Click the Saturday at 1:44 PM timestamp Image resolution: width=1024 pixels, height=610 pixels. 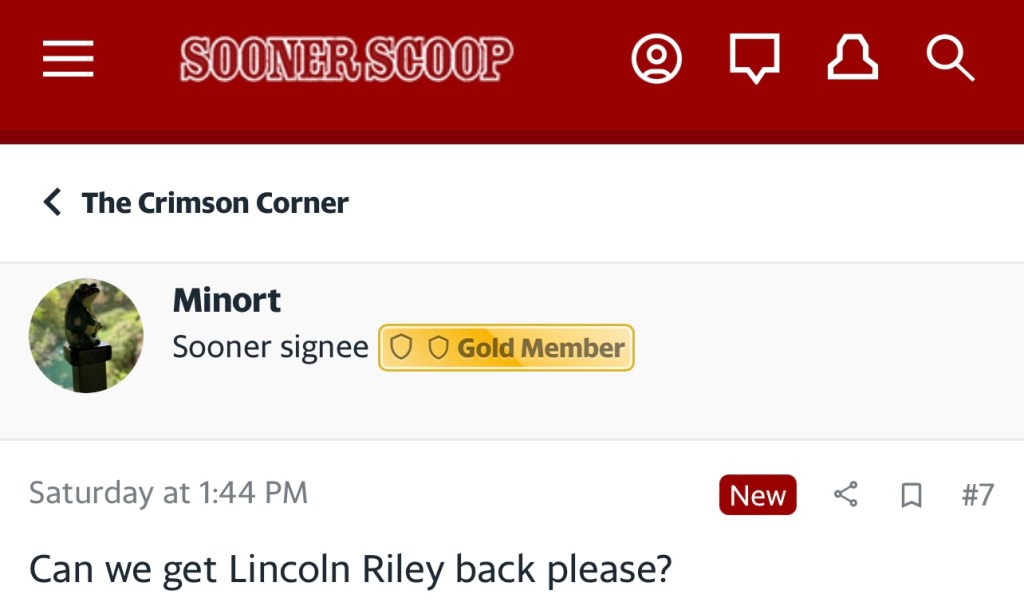pyautogui.click(x=168, y=493)
